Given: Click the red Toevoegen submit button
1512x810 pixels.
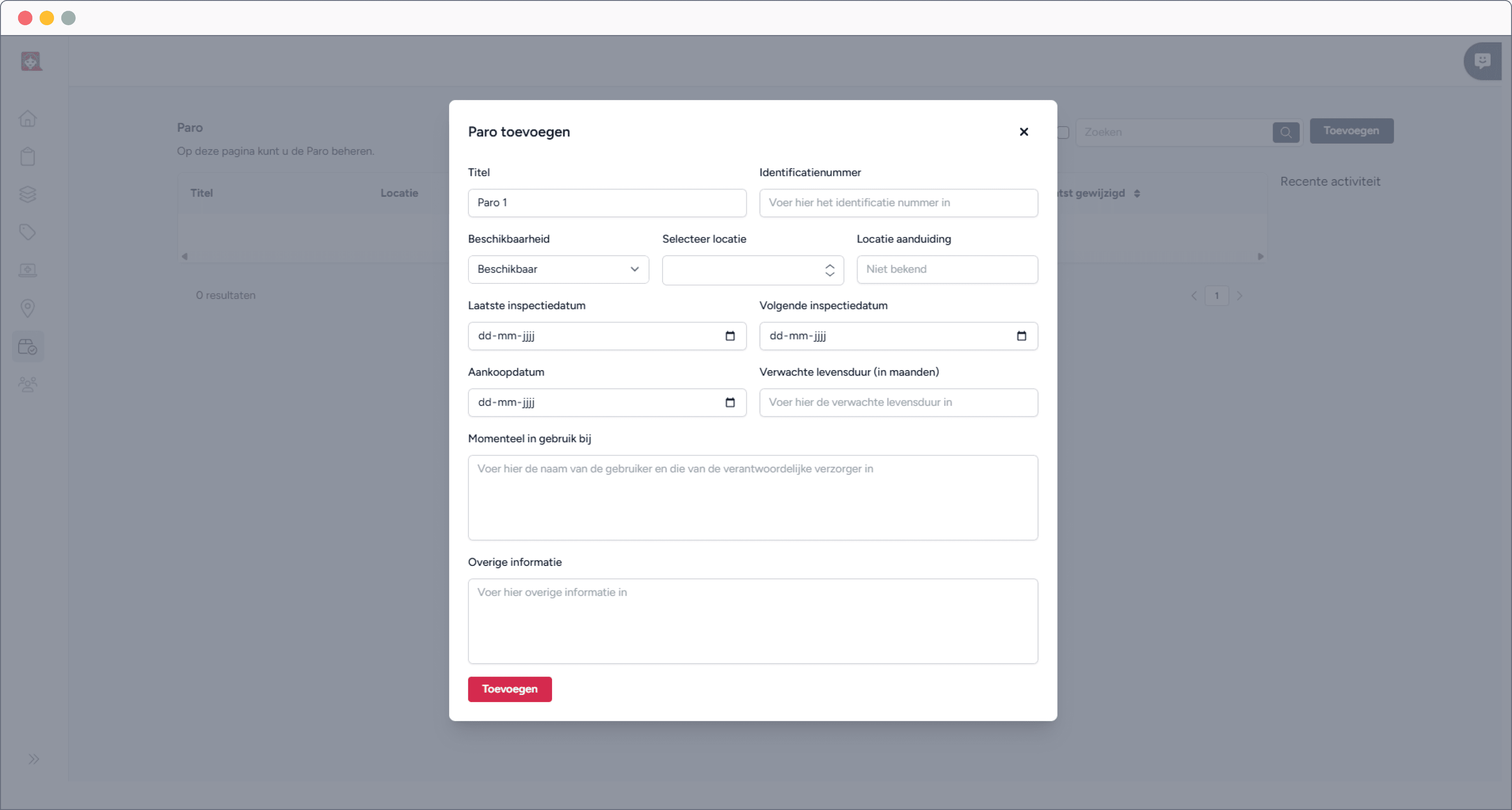Looking at the screenshot, I should [x=510, y=689].
